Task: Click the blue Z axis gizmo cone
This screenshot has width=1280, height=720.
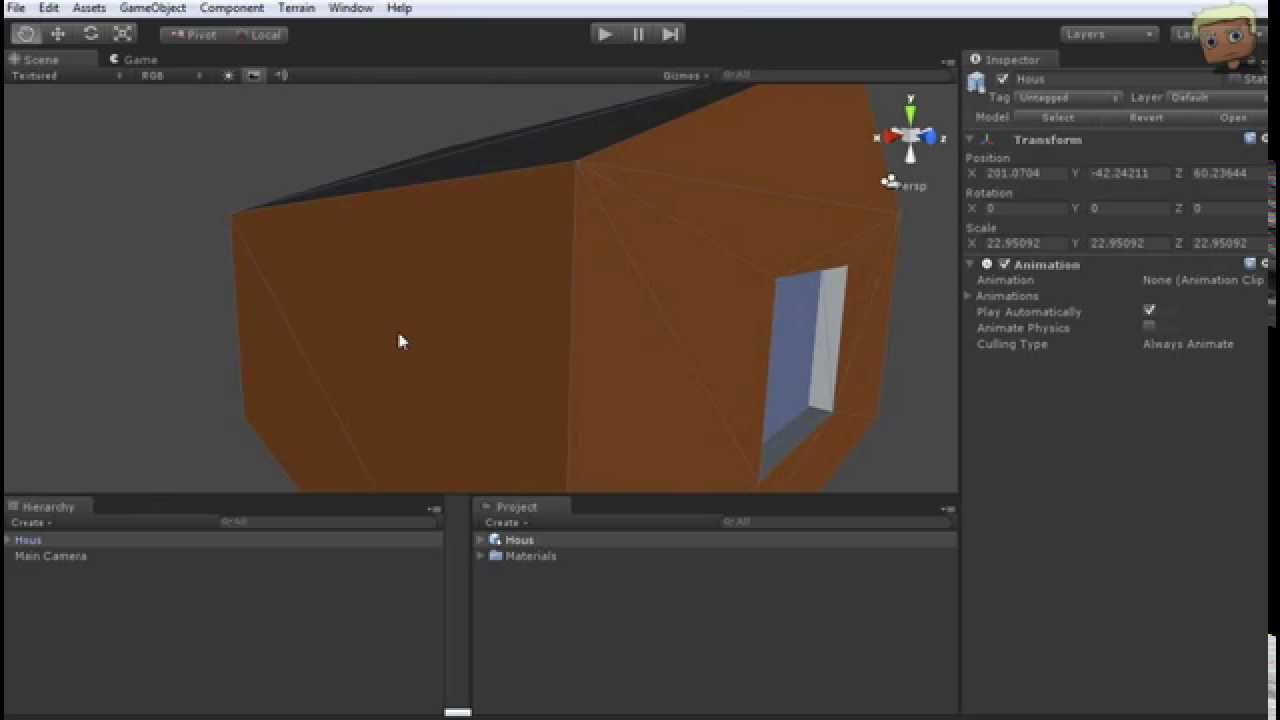Action: point(929,137)
